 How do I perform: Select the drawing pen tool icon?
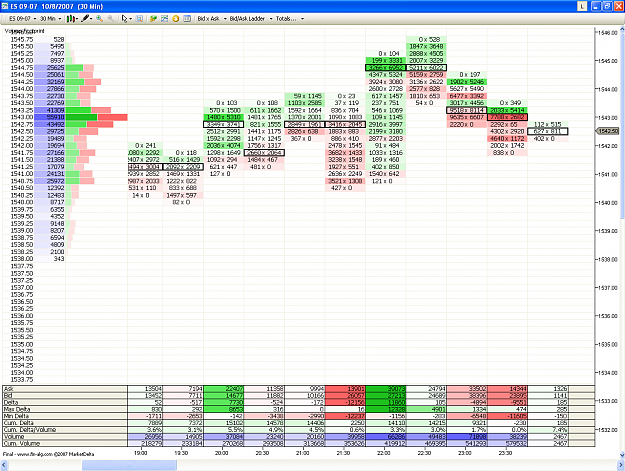pyautogui.click(x=85, y=19)
